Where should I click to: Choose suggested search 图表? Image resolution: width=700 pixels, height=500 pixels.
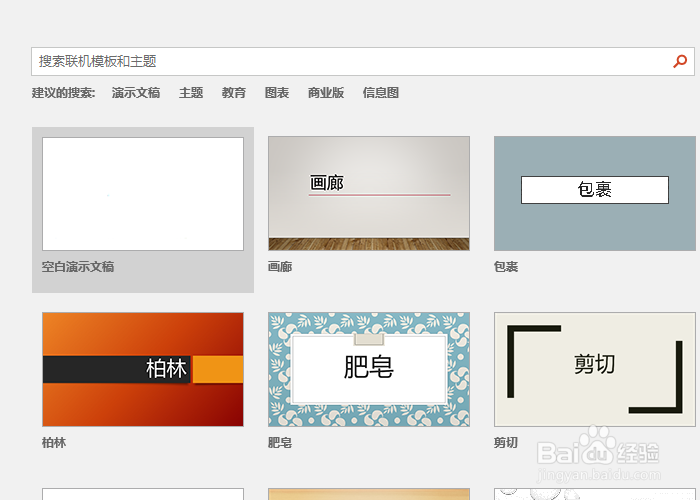pyautogui.click(x=277, y=93)
